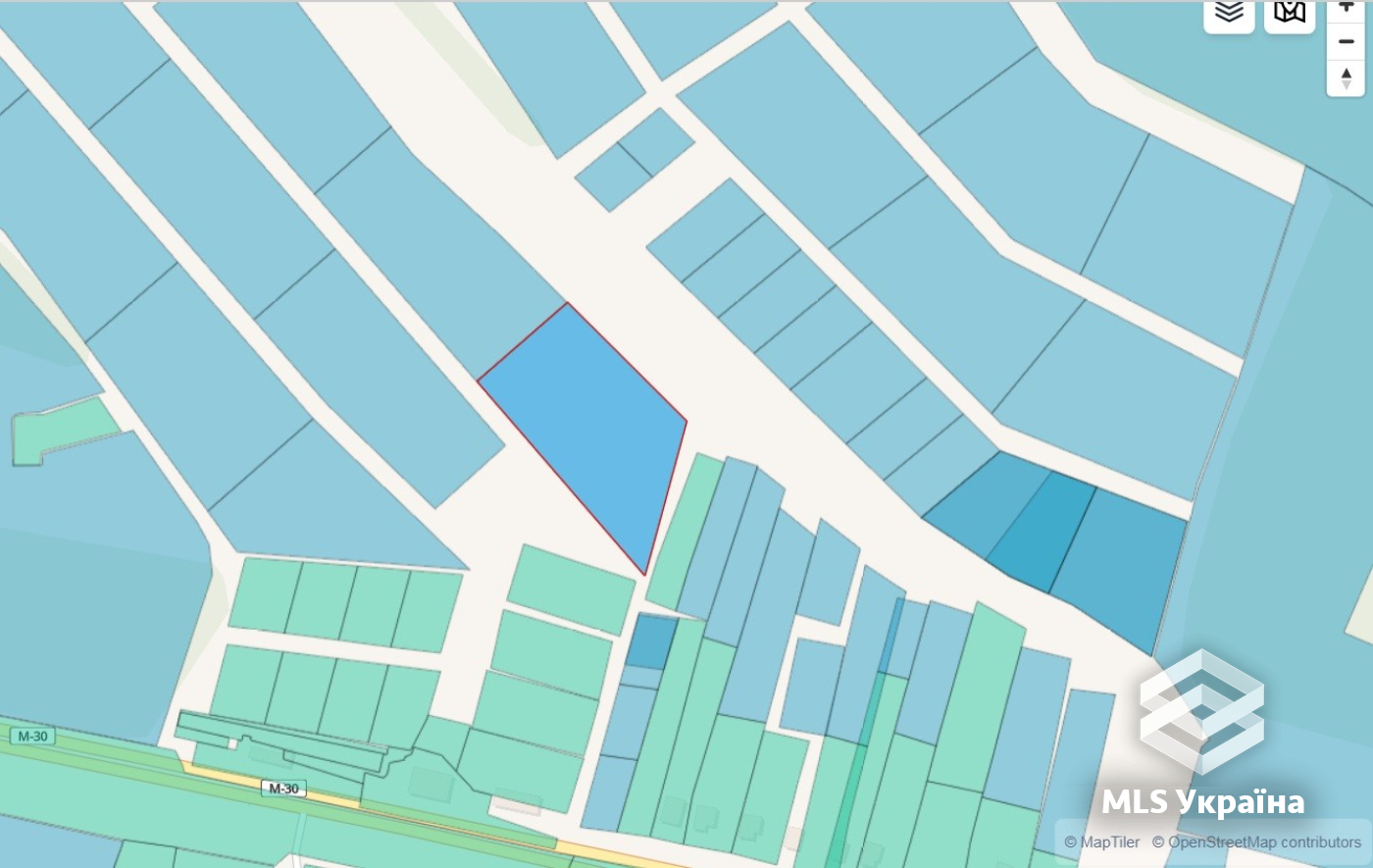Open the MapTiler attribution link

1102,842
